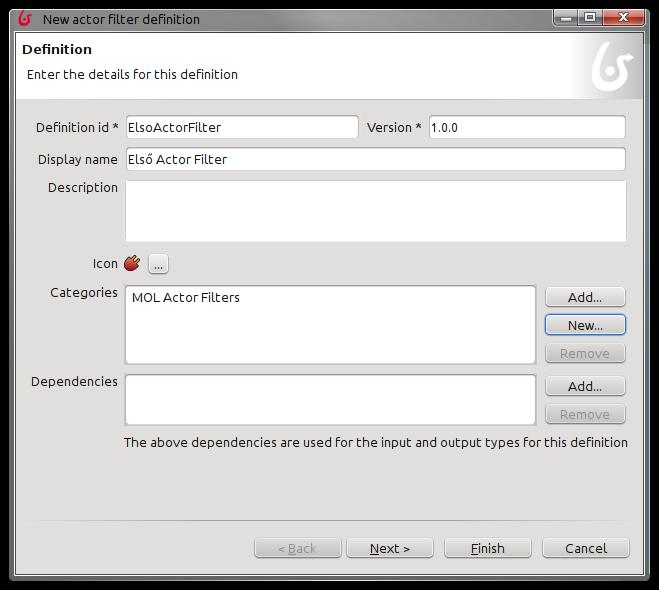Select MOL Actor Filters category entry
This screenshot has height=590, width=659.
coord(186,298)
